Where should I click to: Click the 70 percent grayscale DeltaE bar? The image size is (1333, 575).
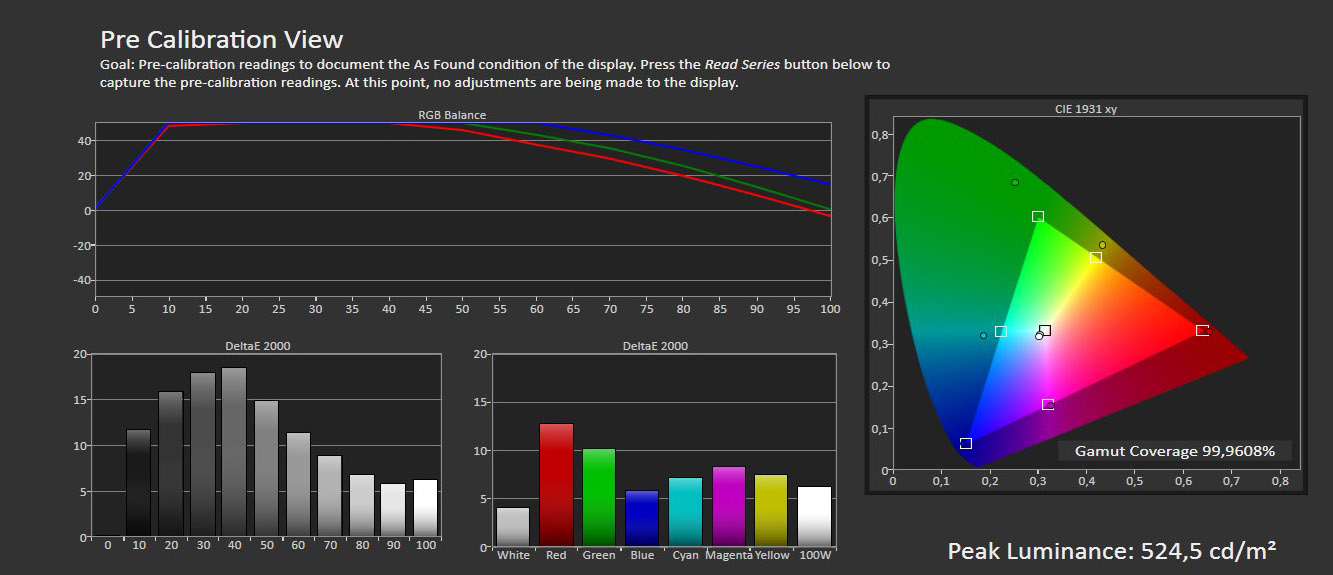tap(330, 496)
